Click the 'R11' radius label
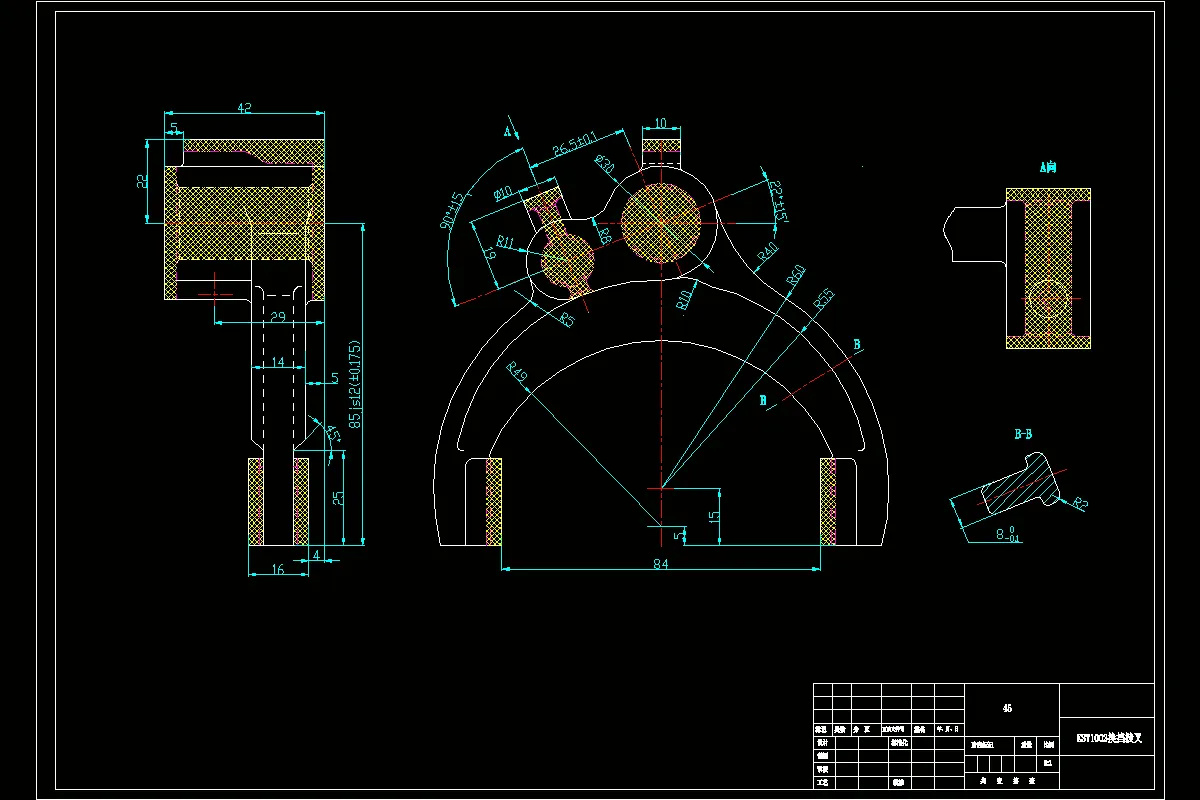This screenshot has height=800, width=1200. (x=505, y=242)
